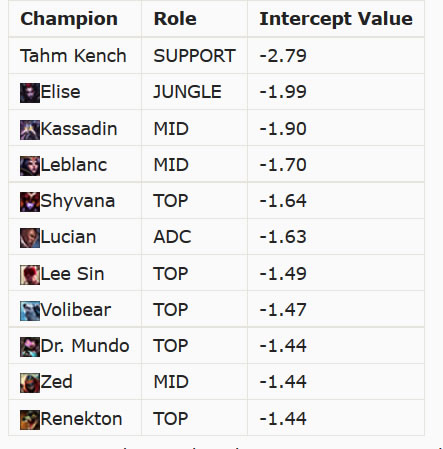Image resolution: width=443 pixels, height=449 pixels.
Task: Select the Intercept Value column header
Action: pos(336,19)
